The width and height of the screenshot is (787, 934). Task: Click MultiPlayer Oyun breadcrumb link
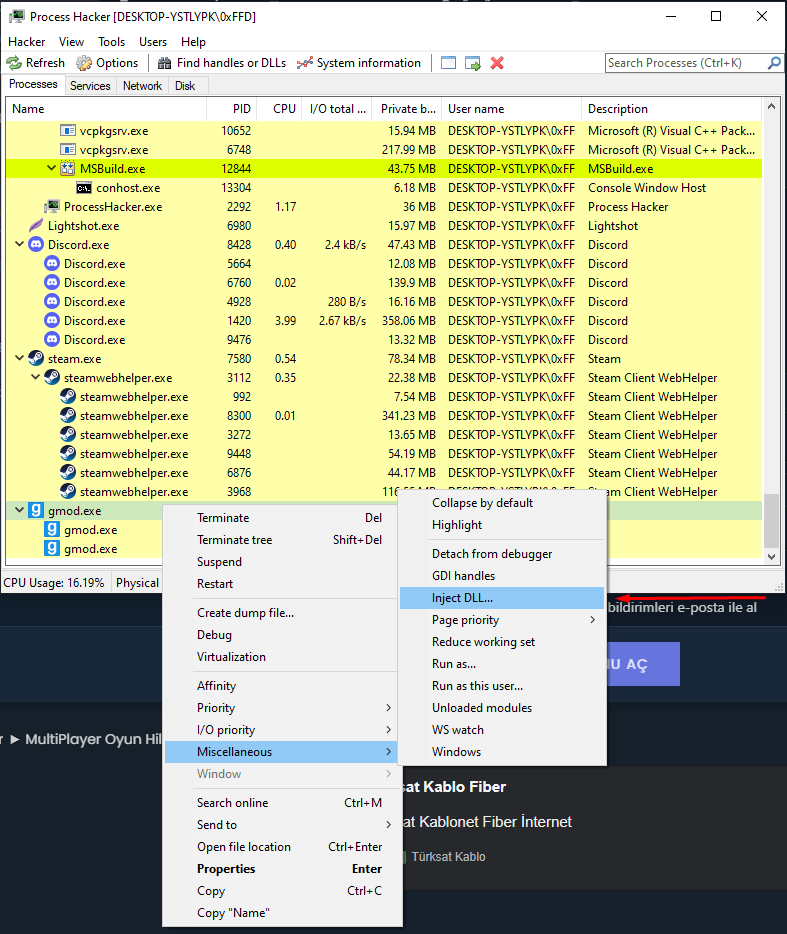coord(93,739)
